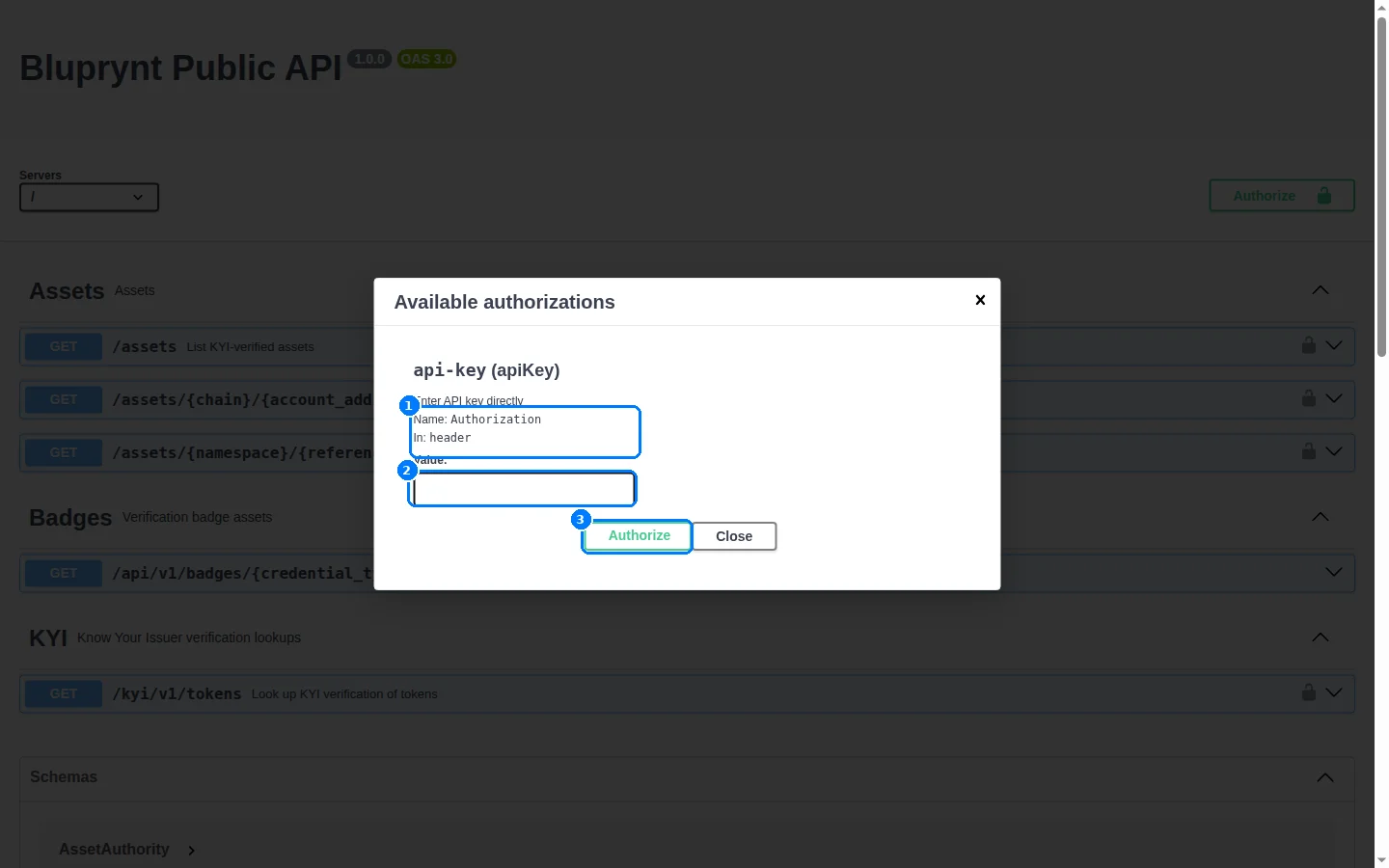The image size is (1389, 868).
Task: Click the top-right Authorize lock button
Action: tap(1282, 196)
